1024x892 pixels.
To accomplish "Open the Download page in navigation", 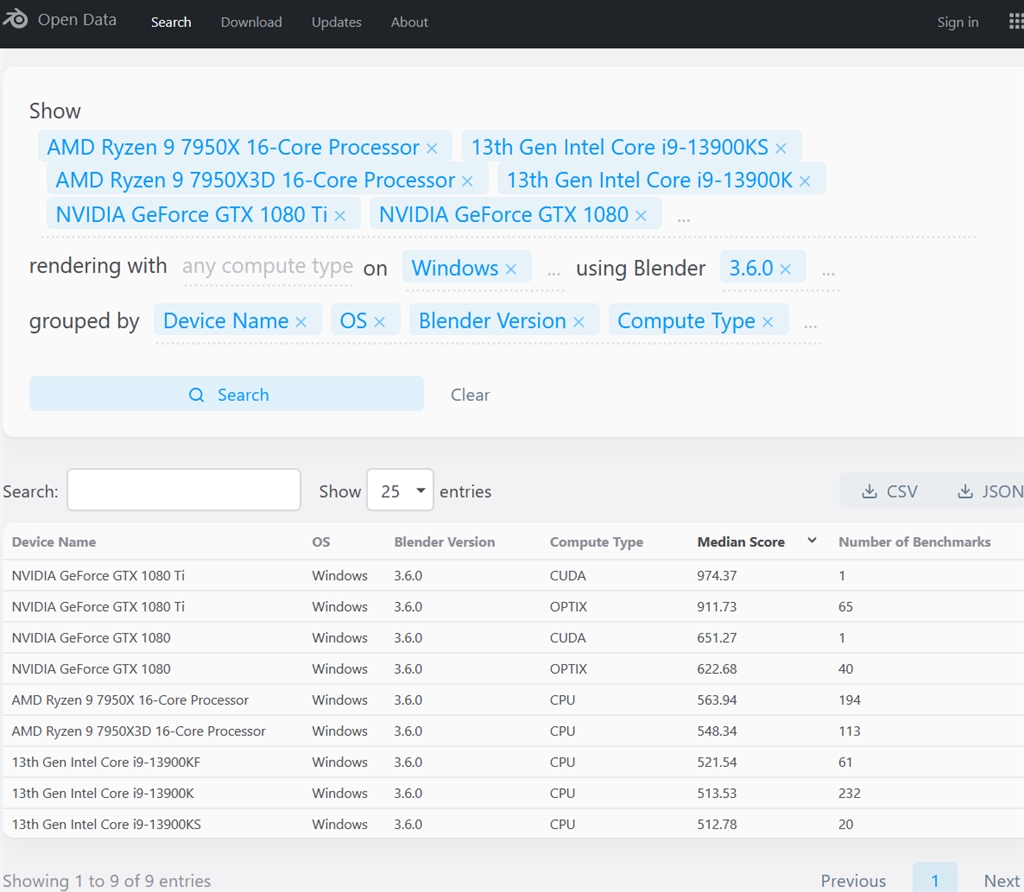I will (x=251, y=22).
